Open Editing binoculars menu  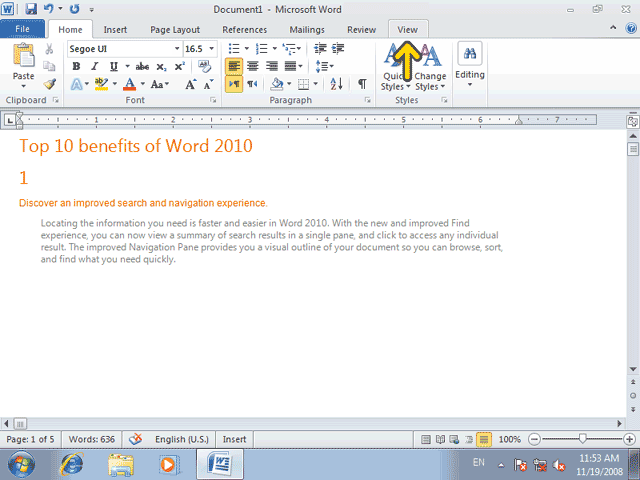(x=470, y=64)
